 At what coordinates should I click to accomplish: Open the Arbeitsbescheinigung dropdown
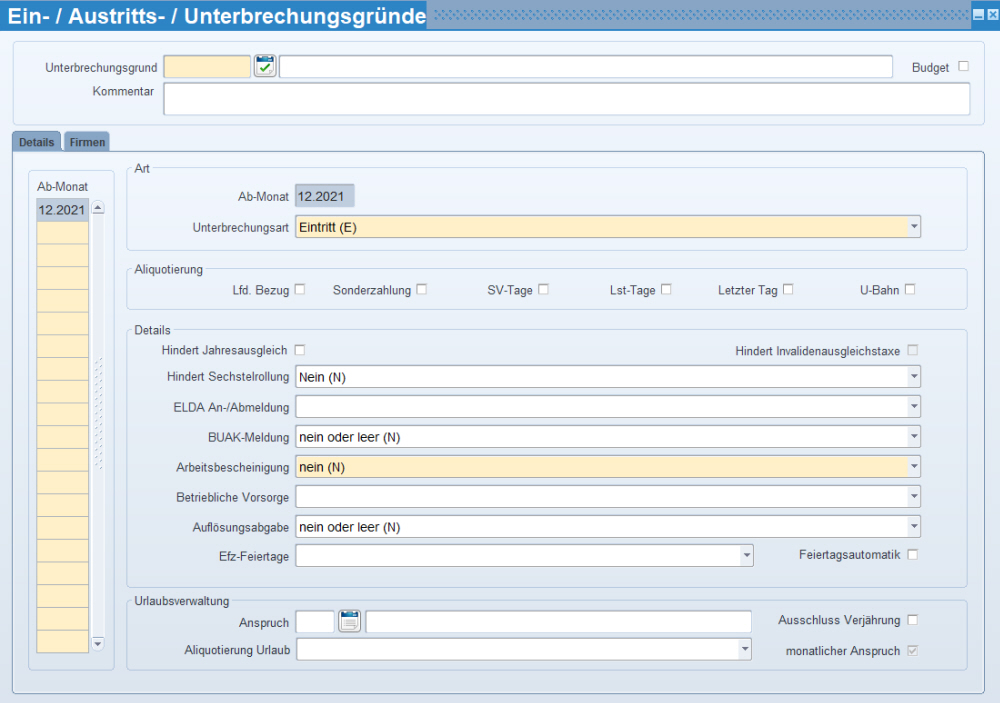pos(915,467)
